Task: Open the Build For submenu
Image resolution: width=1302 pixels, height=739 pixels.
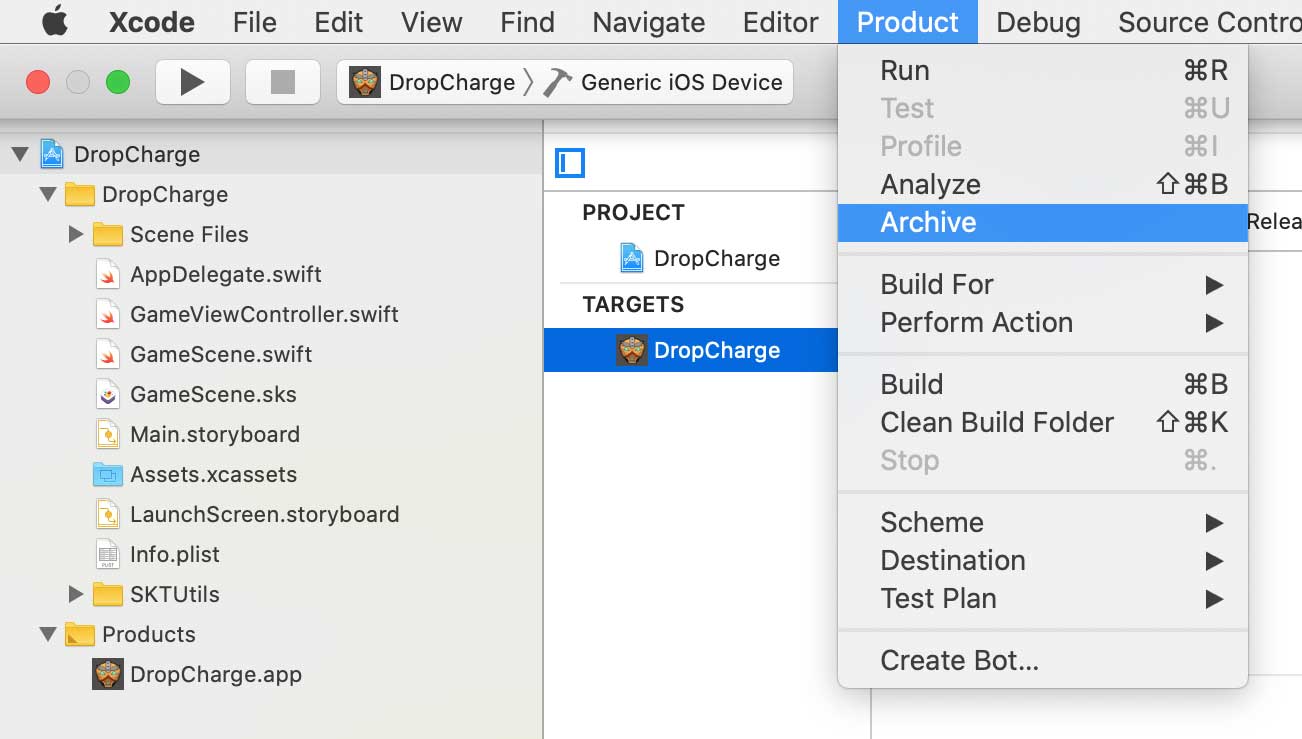Action: click(937, 284)
